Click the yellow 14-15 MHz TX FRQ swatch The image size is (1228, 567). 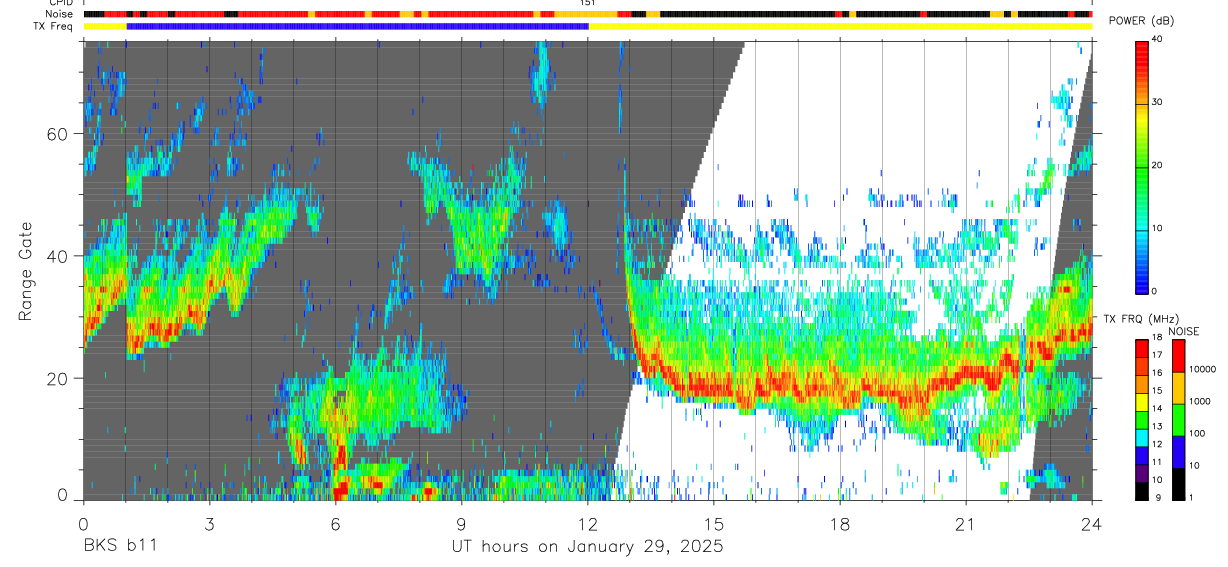point(1142,402)
